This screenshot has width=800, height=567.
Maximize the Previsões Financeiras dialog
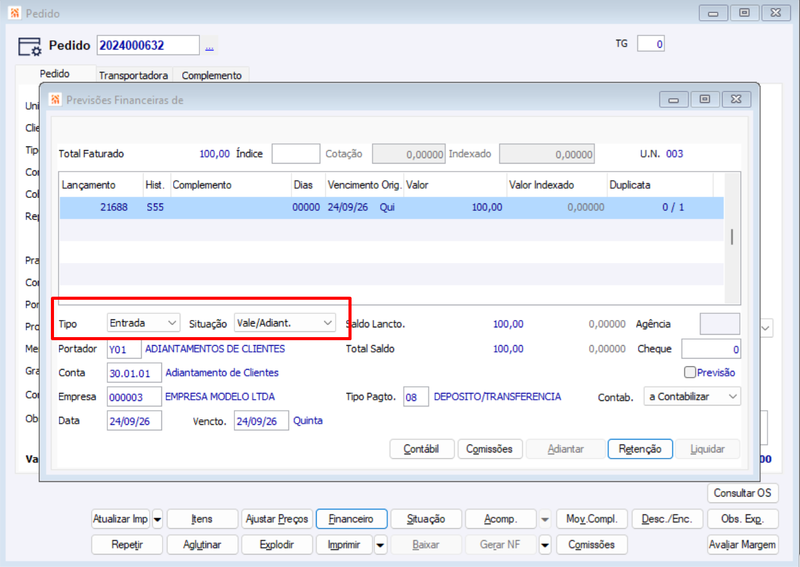point(705,99)
